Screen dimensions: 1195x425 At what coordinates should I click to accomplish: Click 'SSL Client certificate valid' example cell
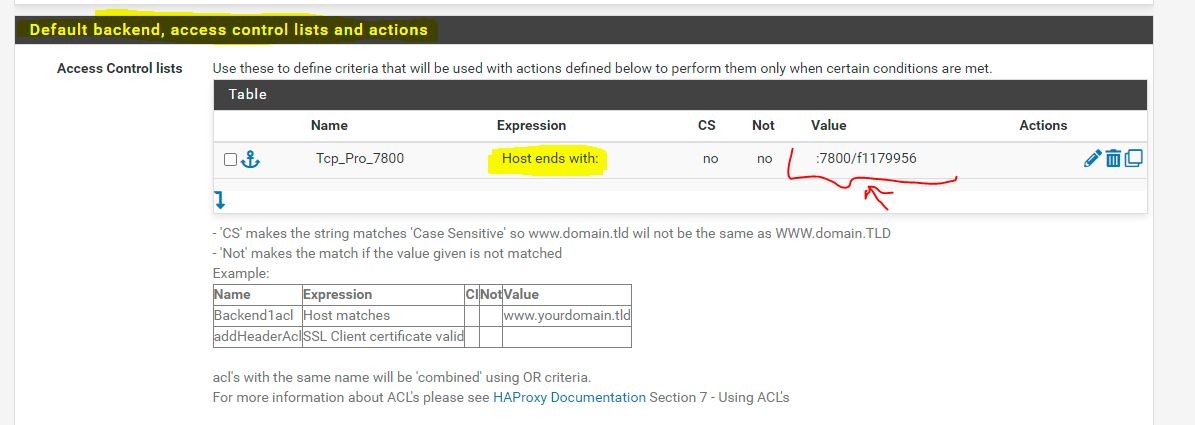point(383,336)
